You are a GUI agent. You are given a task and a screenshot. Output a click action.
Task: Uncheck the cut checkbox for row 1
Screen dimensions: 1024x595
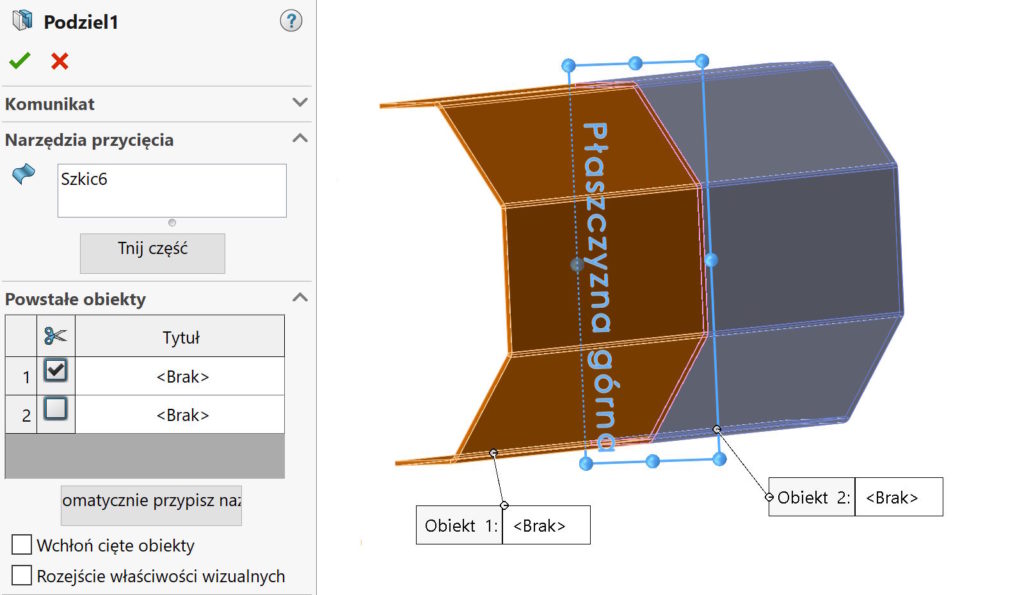[56, 371]
